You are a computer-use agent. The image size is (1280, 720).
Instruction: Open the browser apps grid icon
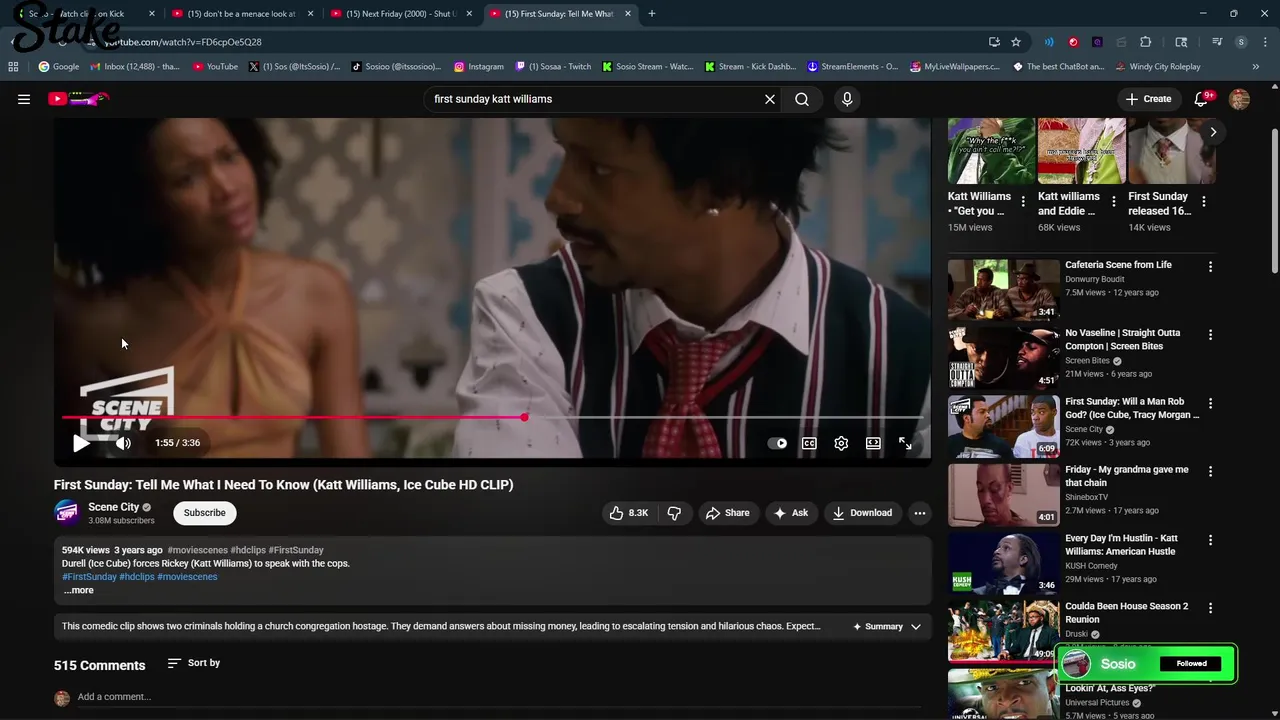tap(13, 67)
